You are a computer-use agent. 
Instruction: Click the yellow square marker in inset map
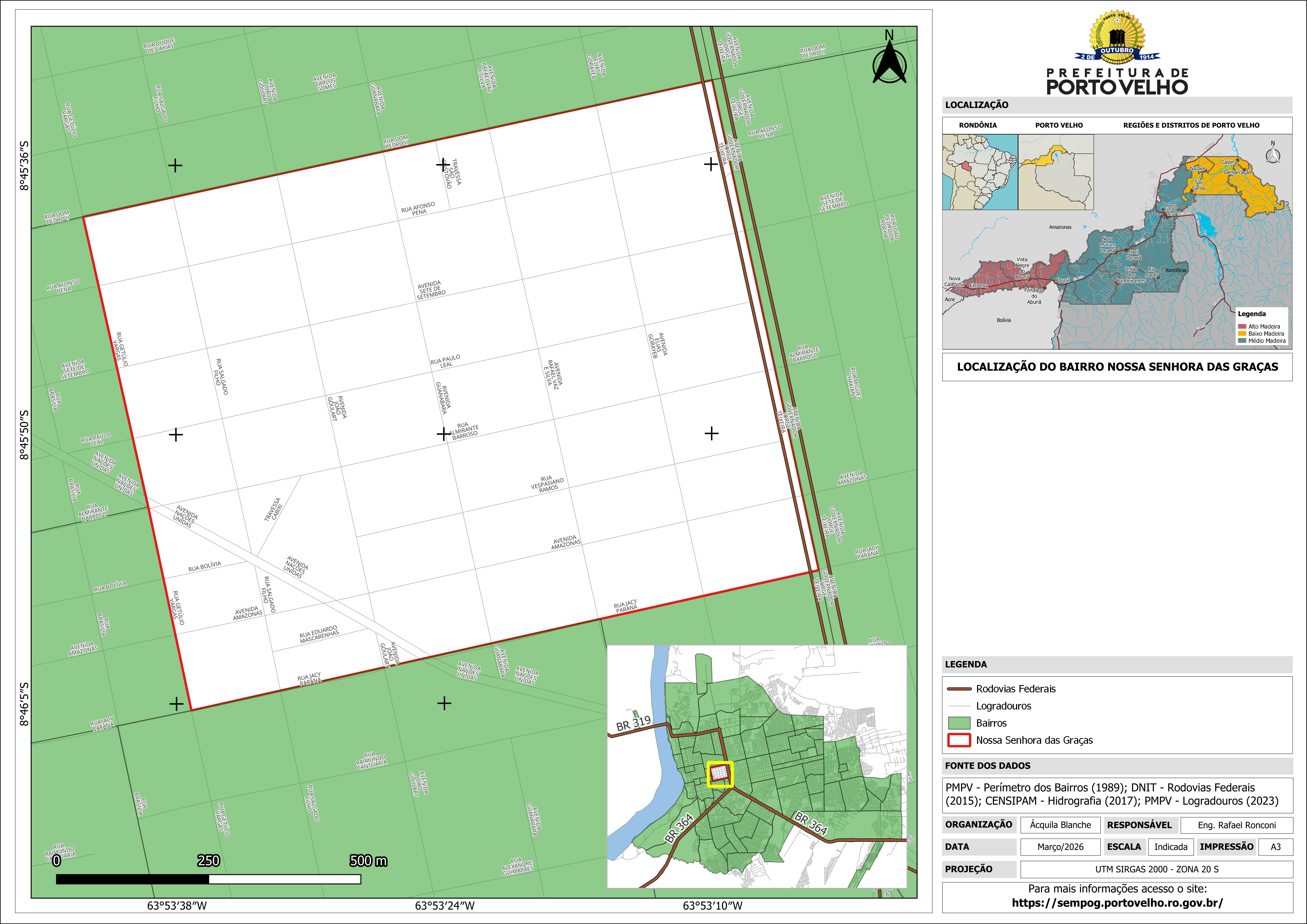(720, 774)
